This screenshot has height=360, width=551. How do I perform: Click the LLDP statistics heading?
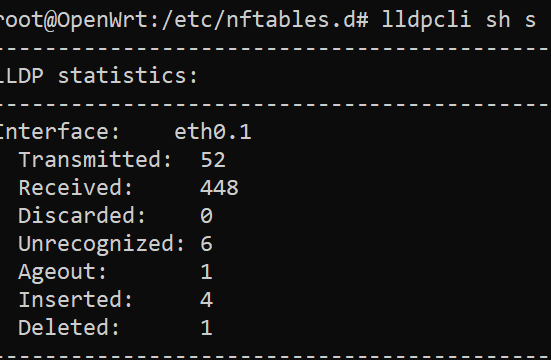click(x=99, y=76)
